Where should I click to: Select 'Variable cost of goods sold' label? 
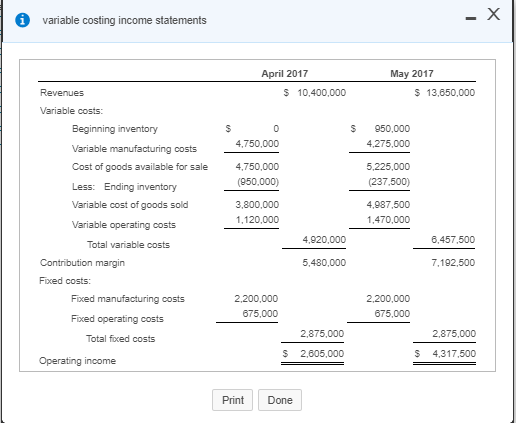tap(130, 205)
